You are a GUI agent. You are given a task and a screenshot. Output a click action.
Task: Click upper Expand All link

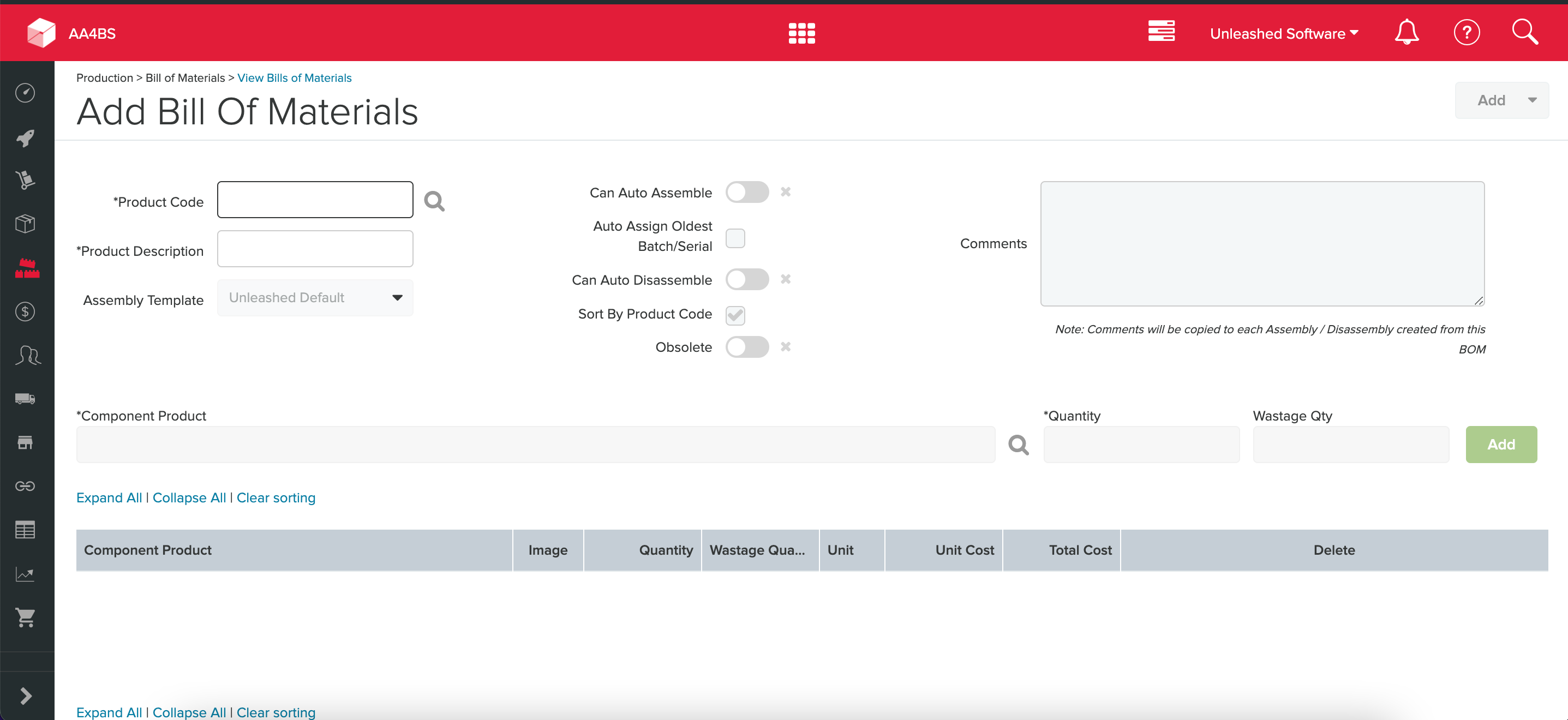point(109,498)
